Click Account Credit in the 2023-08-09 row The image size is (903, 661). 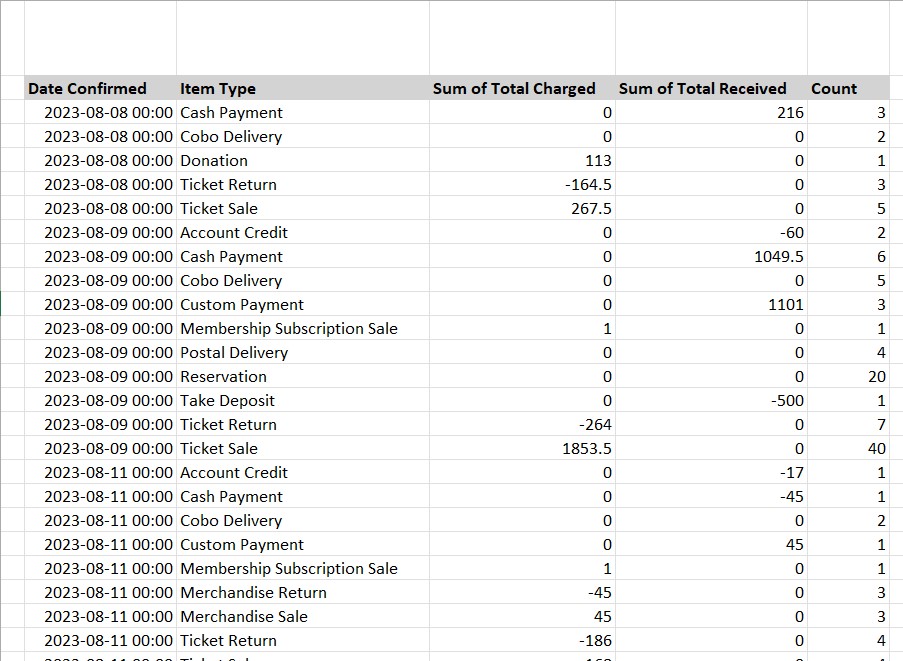click(302, 233)
